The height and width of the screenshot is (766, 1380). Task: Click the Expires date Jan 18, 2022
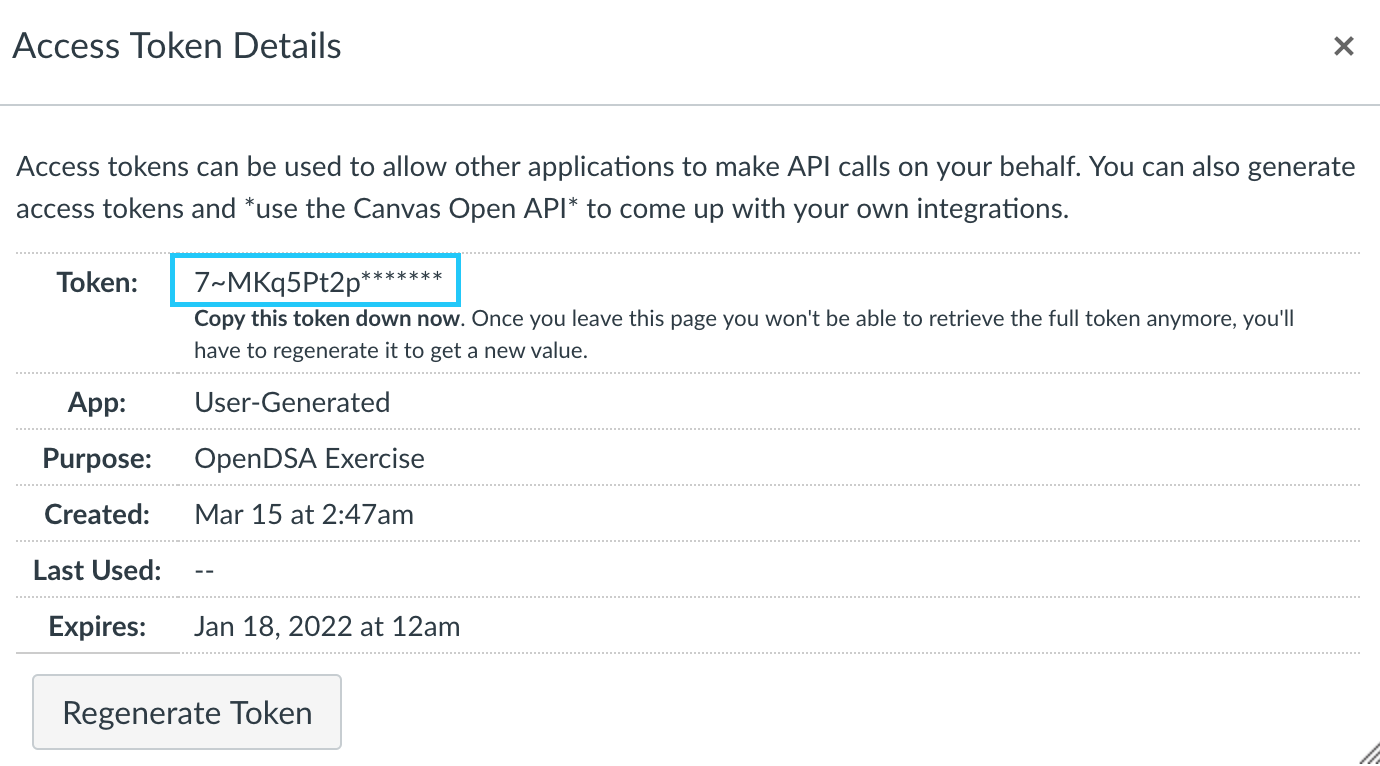(327, 628)
